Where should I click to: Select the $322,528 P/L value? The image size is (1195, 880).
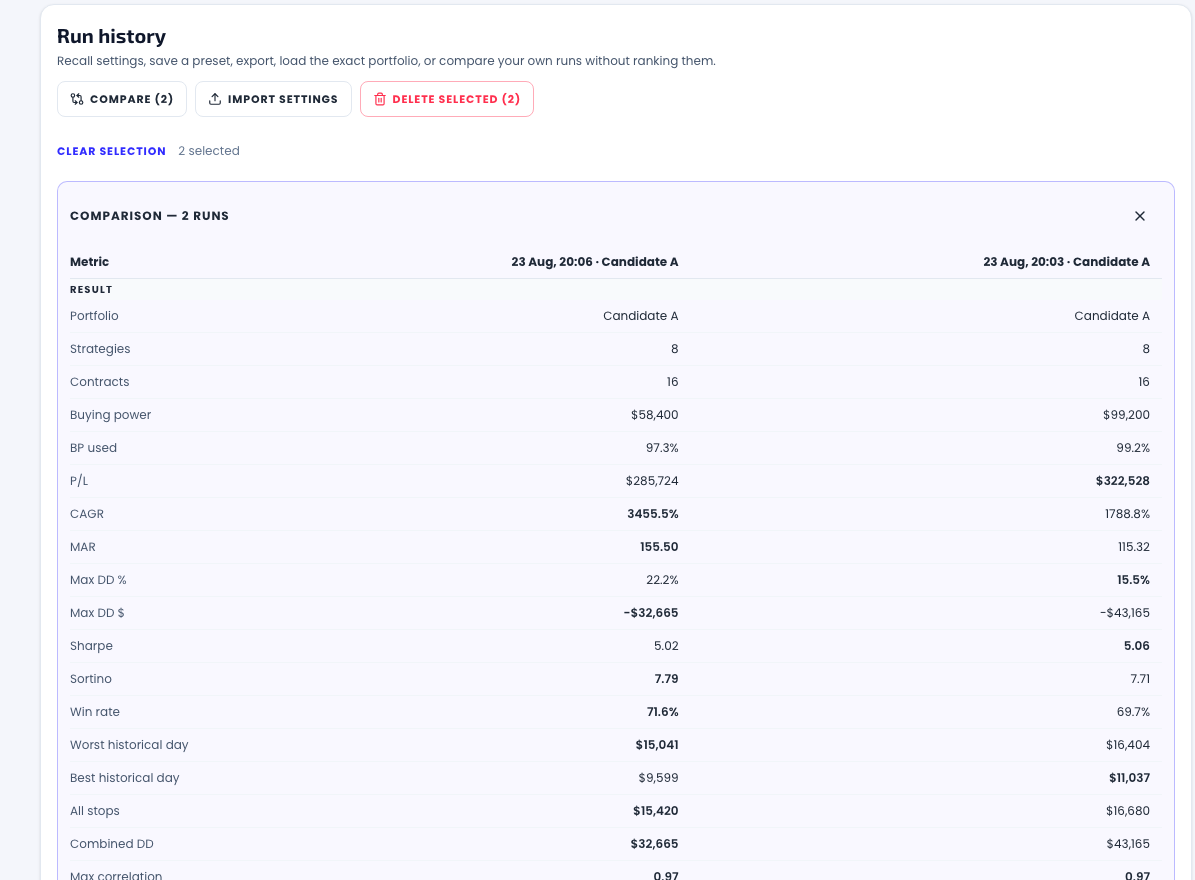click(1123, 481)
